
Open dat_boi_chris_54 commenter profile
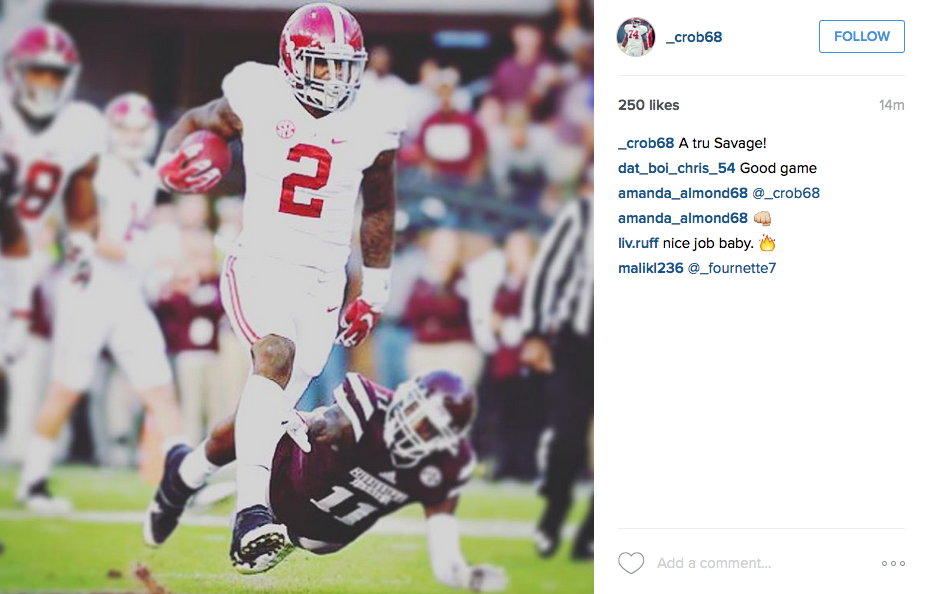coord(676,168)
